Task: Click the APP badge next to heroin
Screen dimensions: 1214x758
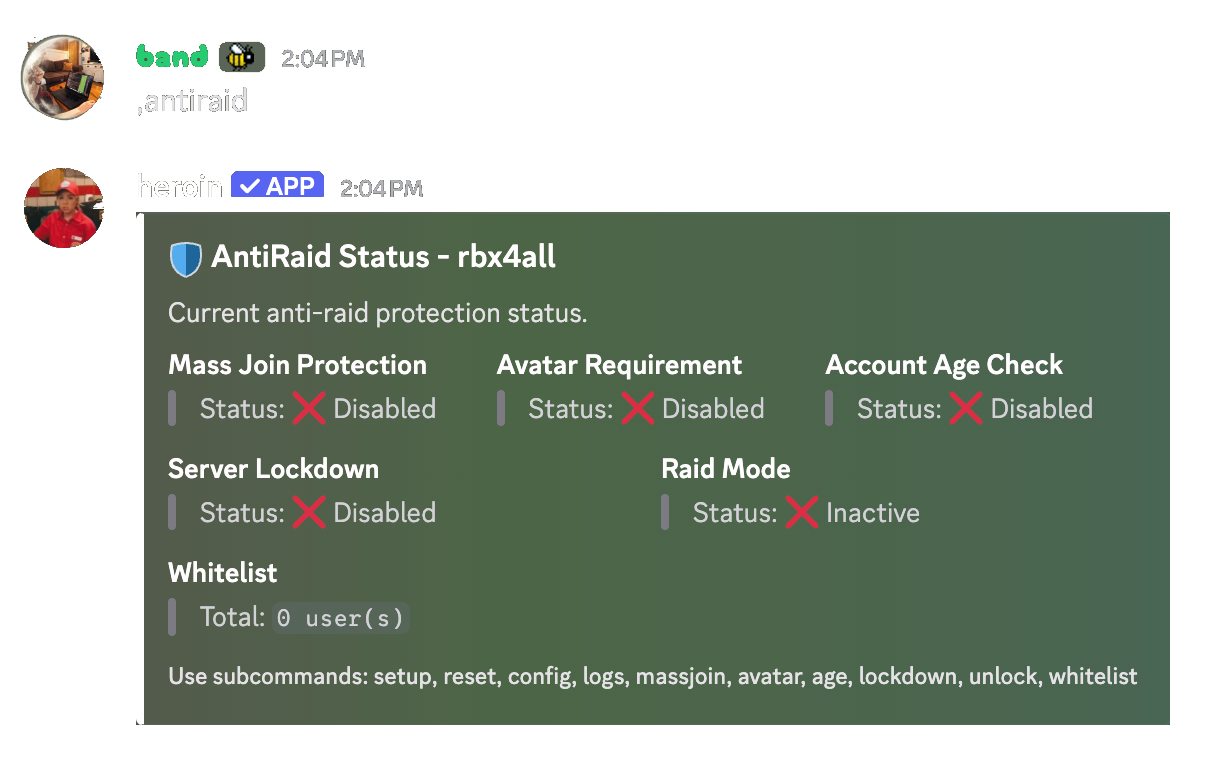Action: tap(277, 184)
